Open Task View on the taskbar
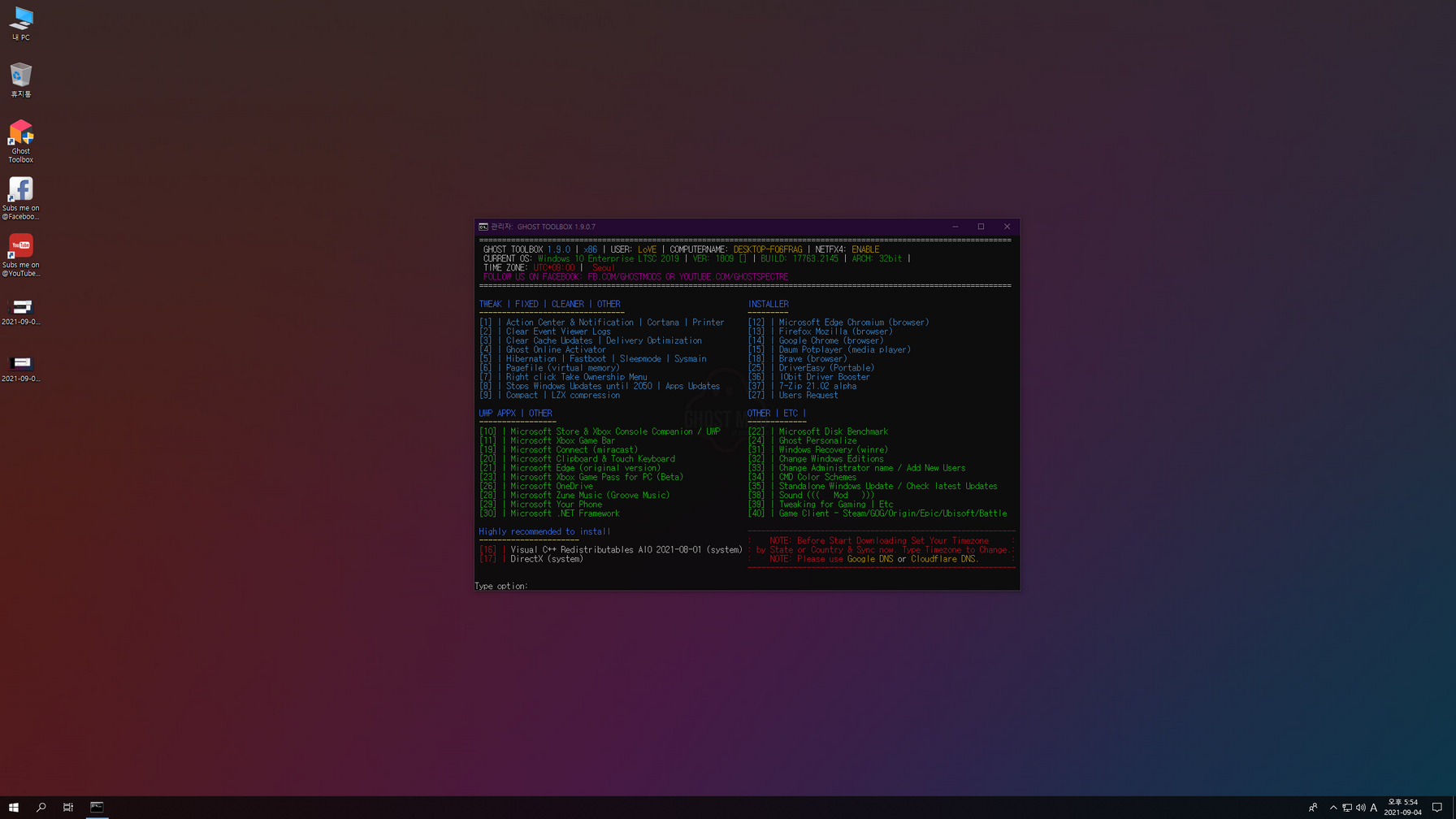1456x819 pixels. coord(68,807)
